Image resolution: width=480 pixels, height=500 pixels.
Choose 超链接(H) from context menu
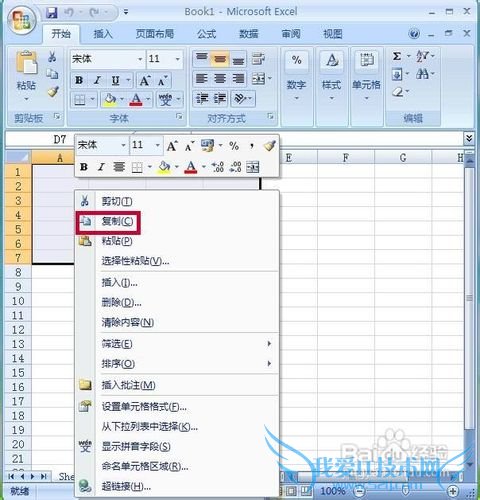[177, 486]
